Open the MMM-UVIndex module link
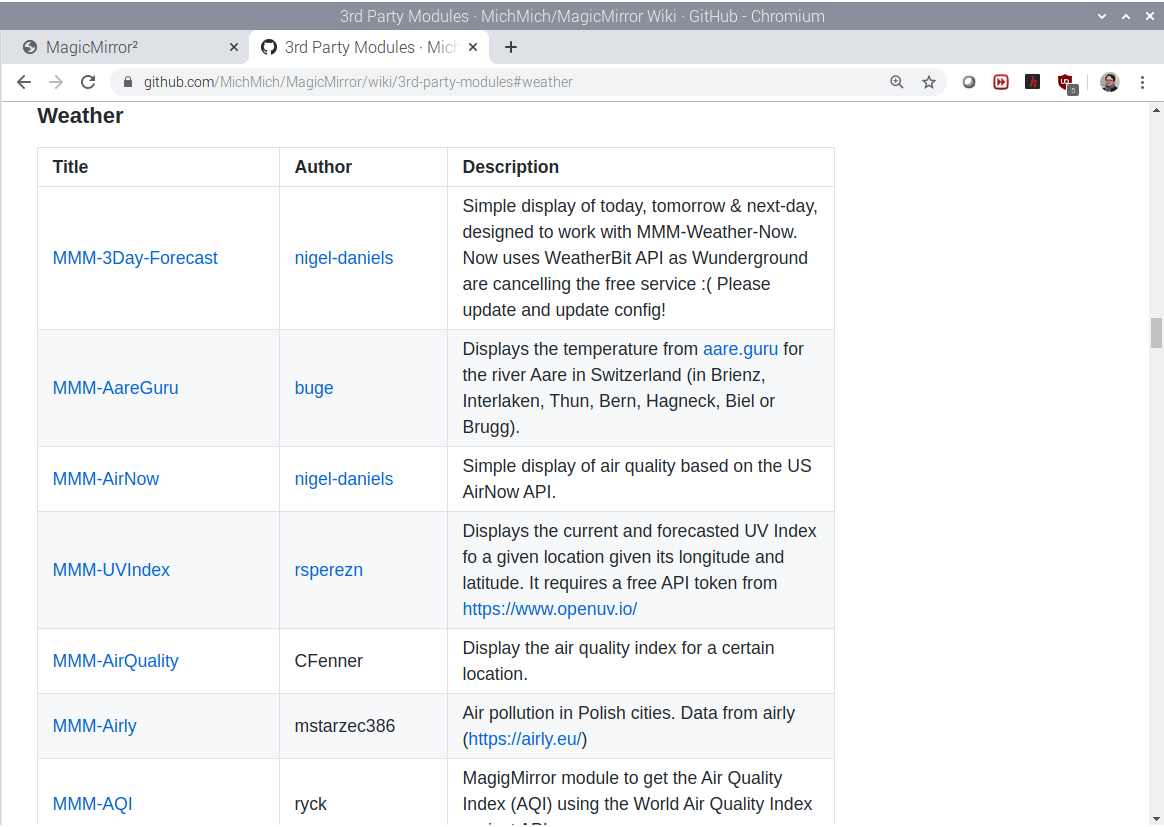 [111, 570]
